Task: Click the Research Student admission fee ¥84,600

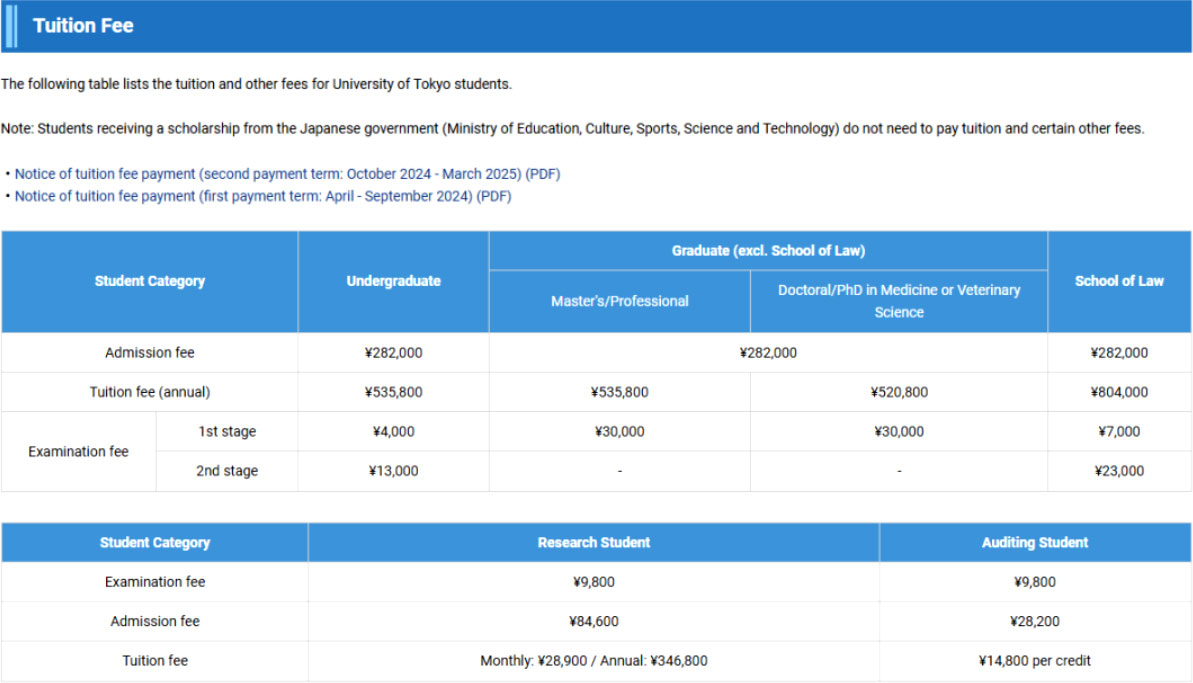Action: [593, 622]
